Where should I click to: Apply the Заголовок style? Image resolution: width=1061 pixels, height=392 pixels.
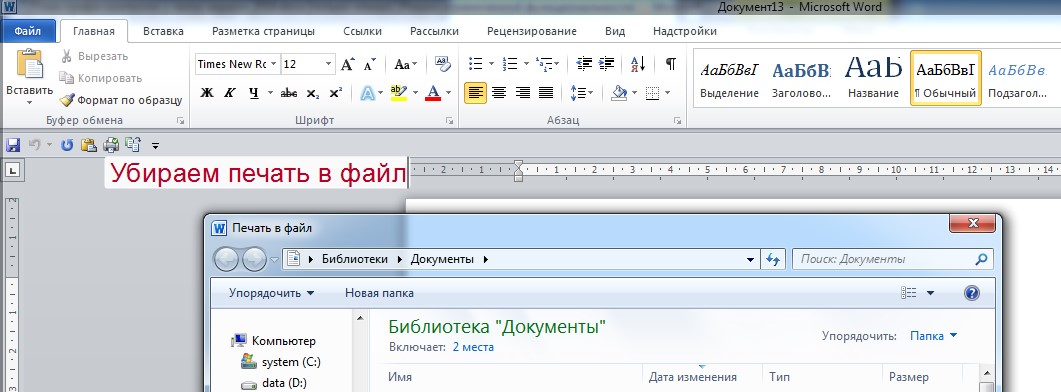[x=801, y=78]
